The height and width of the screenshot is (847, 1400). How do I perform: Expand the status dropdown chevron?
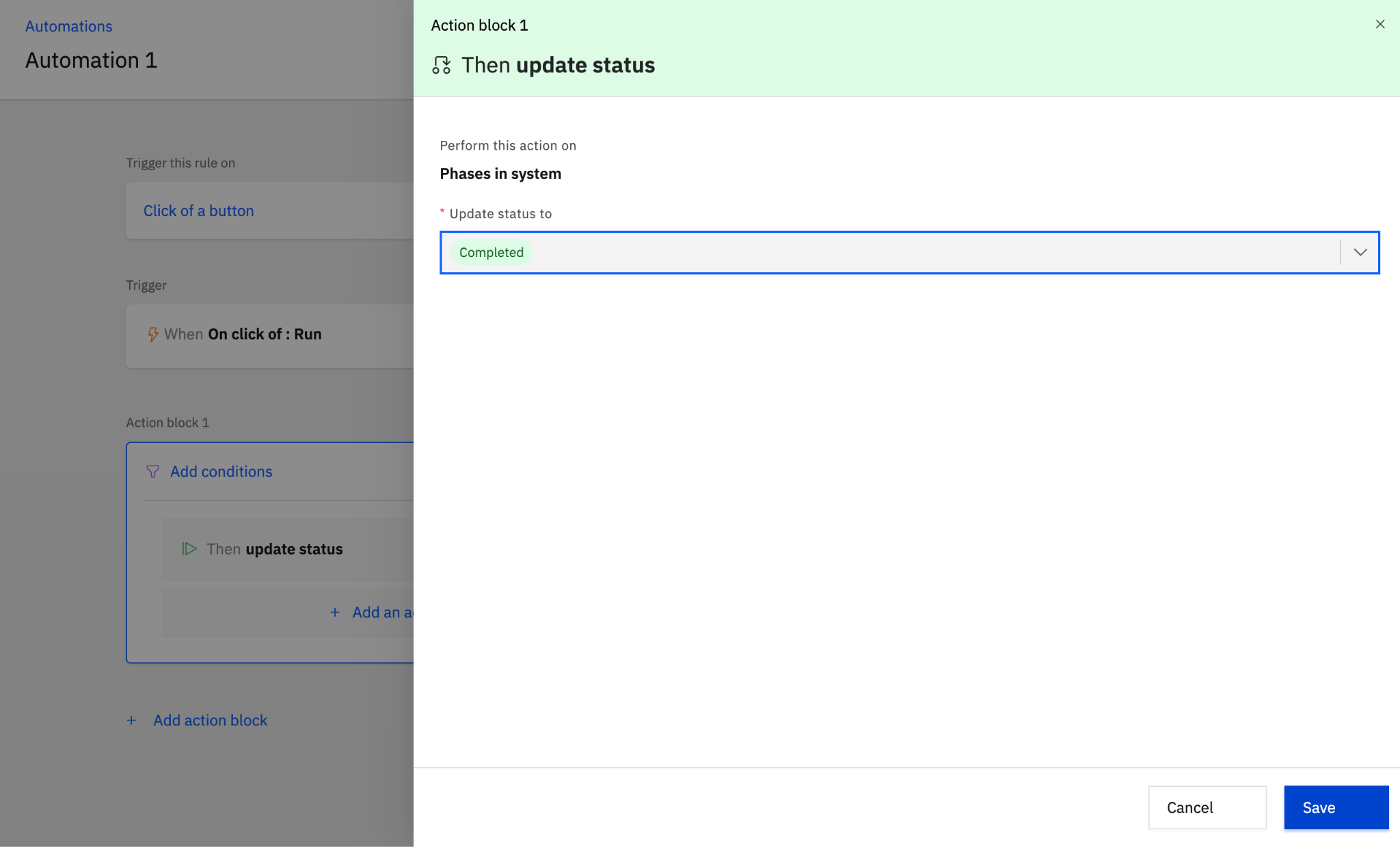pos(1360,252)
